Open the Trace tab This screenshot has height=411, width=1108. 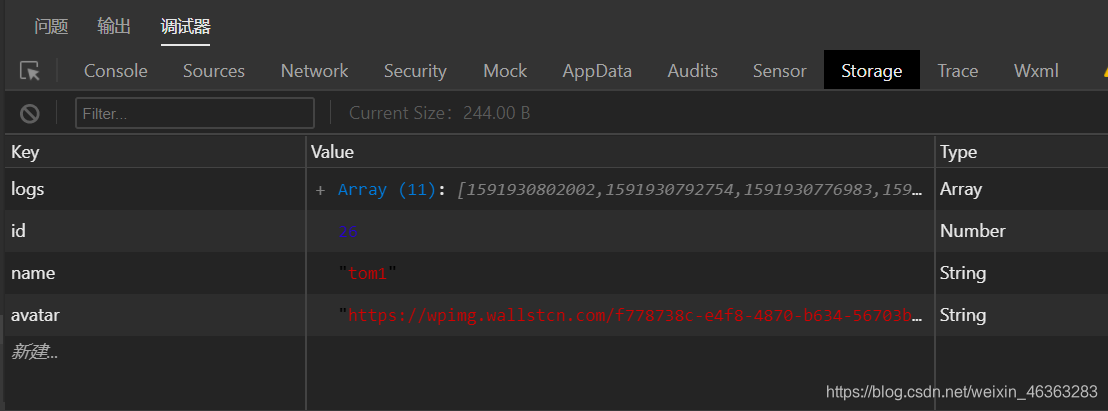(958, 71)
